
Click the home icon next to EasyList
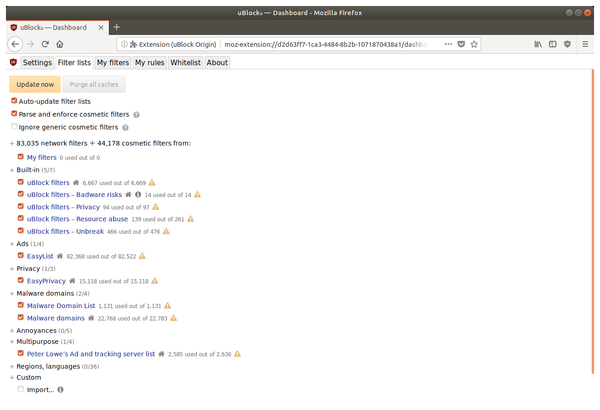tap(60, 256)
